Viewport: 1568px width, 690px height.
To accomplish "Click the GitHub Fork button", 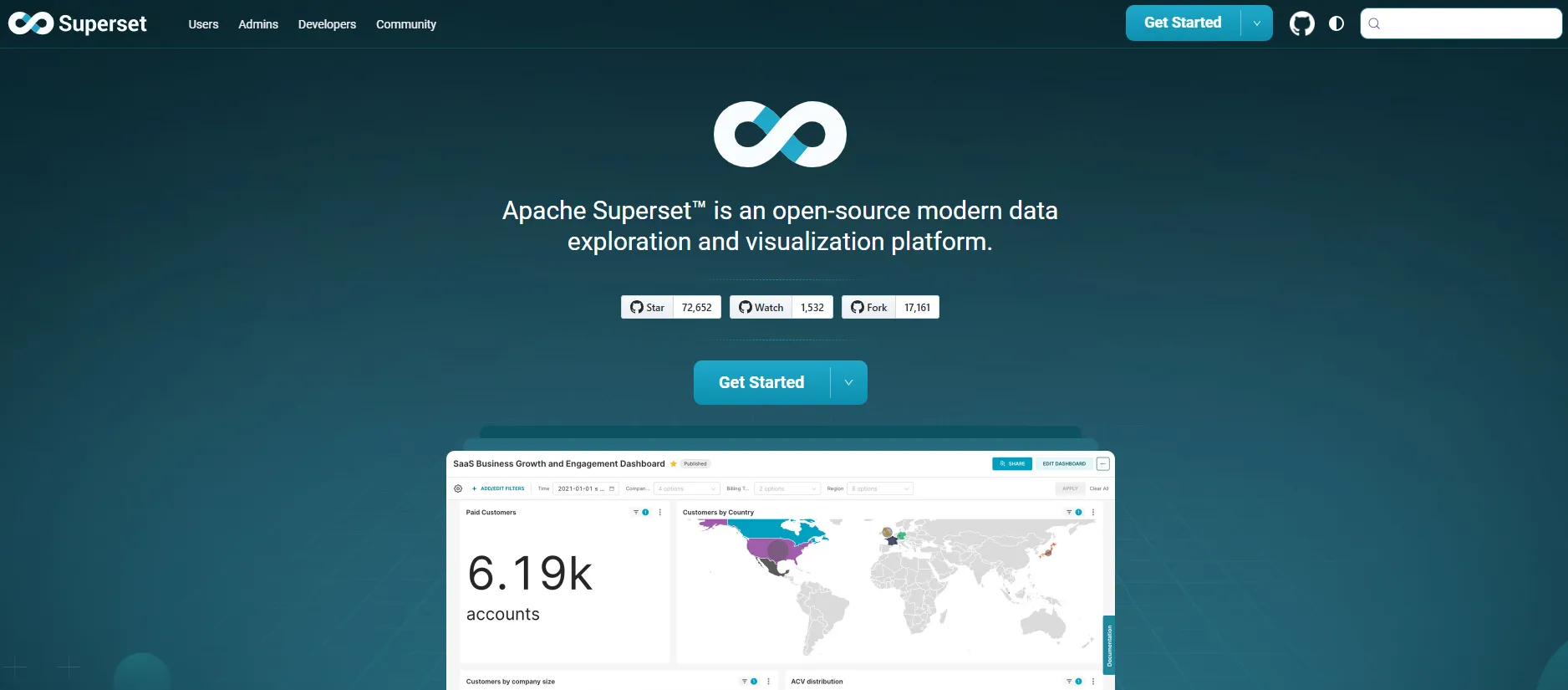I will 869,307.
